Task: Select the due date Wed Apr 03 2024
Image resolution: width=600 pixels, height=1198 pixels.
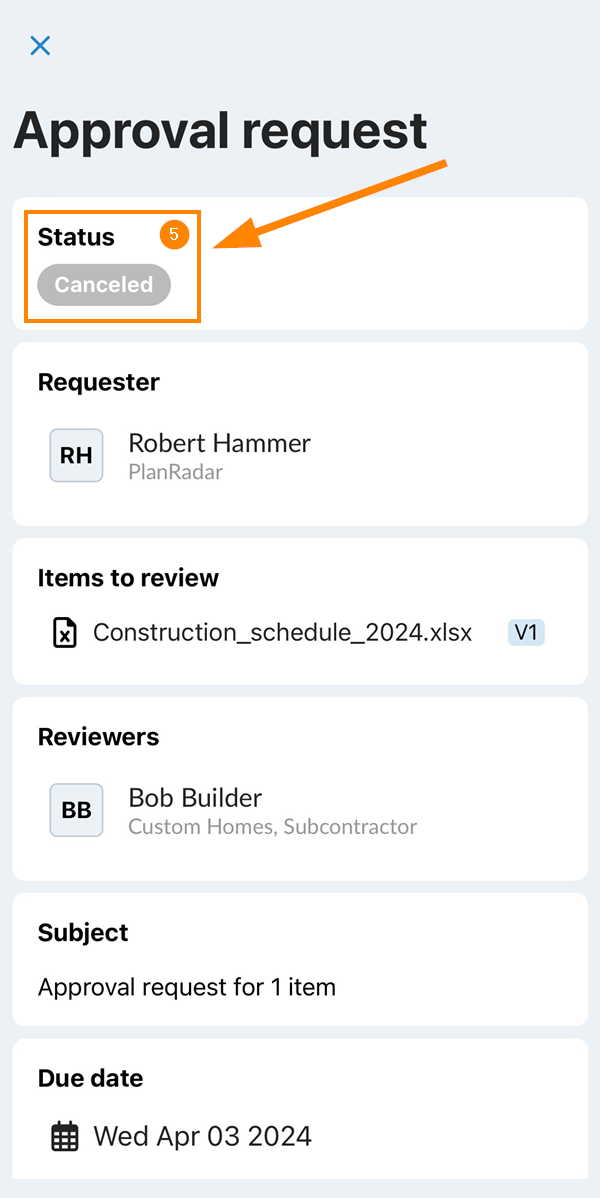Action: tap(203, 1136)
